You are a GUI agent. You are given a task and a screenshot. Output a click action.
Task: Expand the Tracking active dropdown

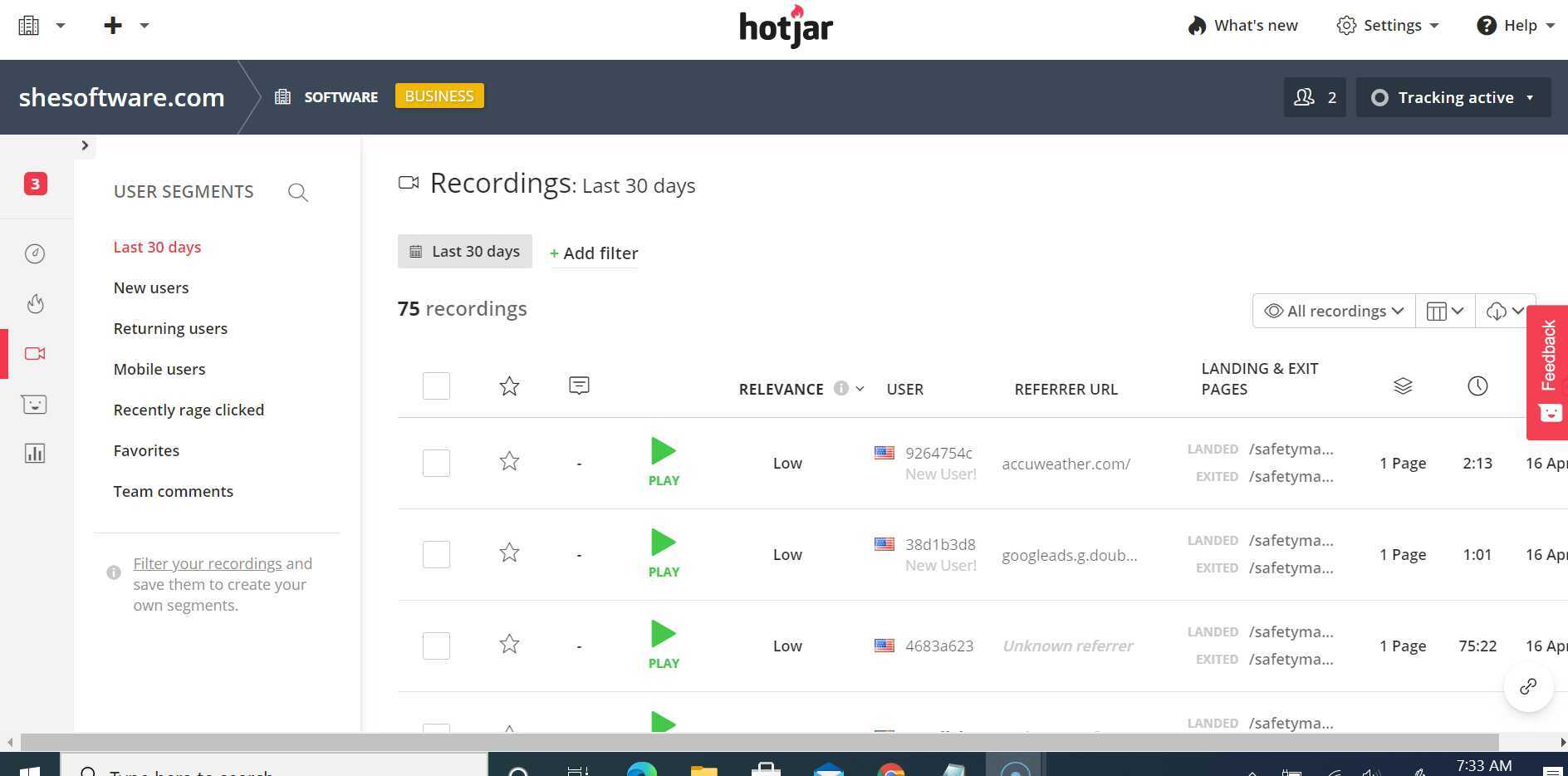(x=1453, y=97)
